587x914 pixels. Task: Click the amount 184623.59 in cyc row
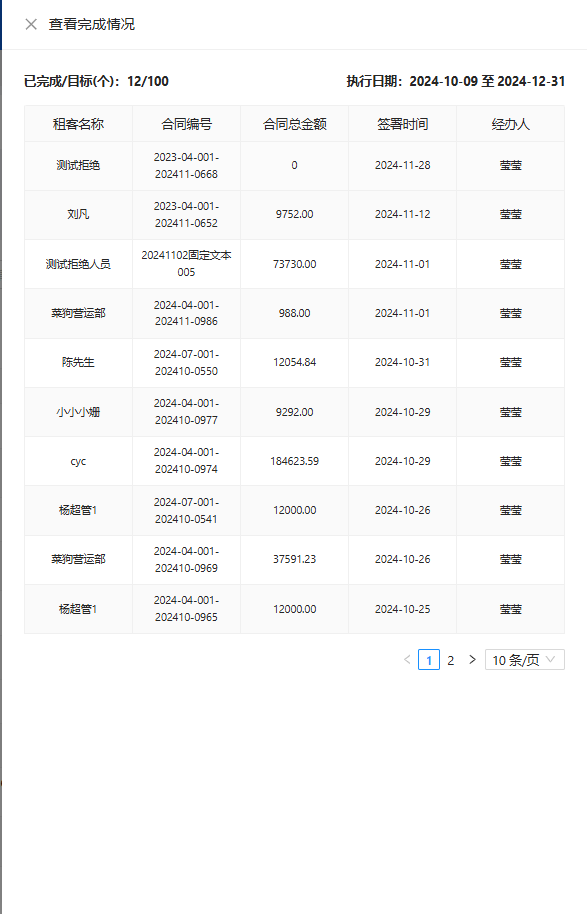coord(294,461)
